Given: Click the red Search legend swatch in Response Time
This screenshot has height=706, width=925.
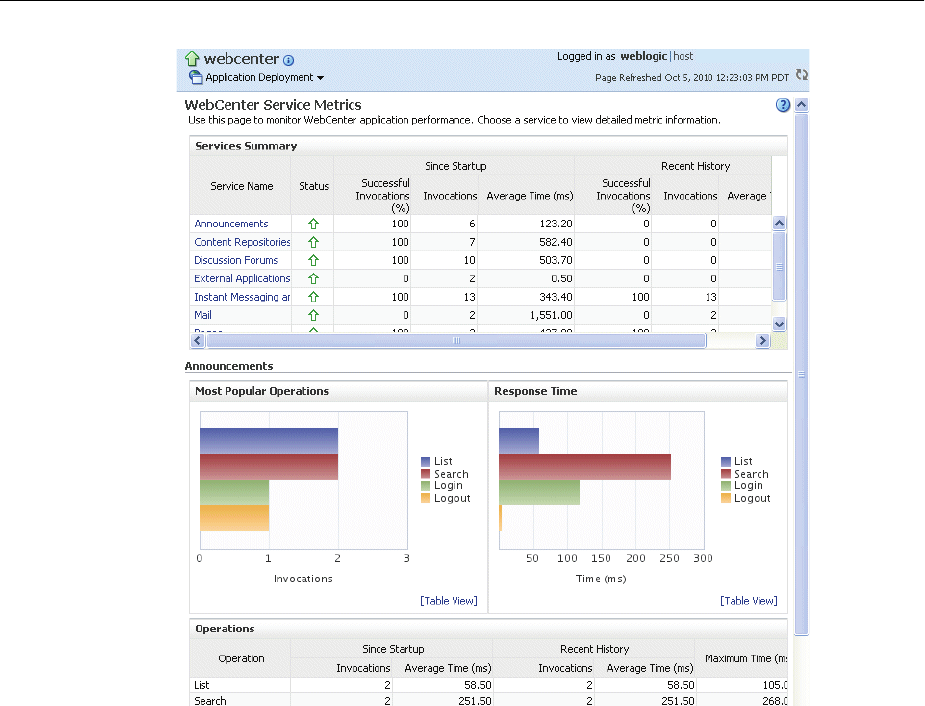Looking at the screenshot, I should (x=725, y=474).
